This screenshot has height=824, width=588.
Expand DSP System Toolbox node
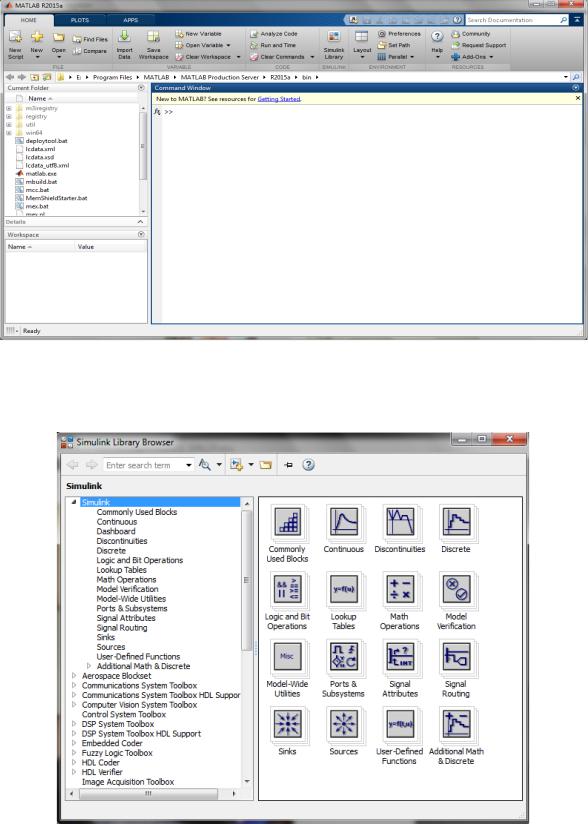point(74,724)
